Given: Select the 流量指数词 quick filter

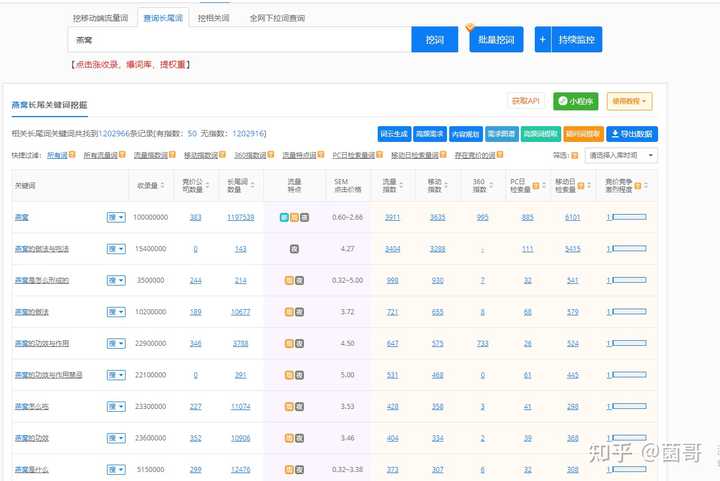Looking at the screenshot, I should [x=151, y=156].
